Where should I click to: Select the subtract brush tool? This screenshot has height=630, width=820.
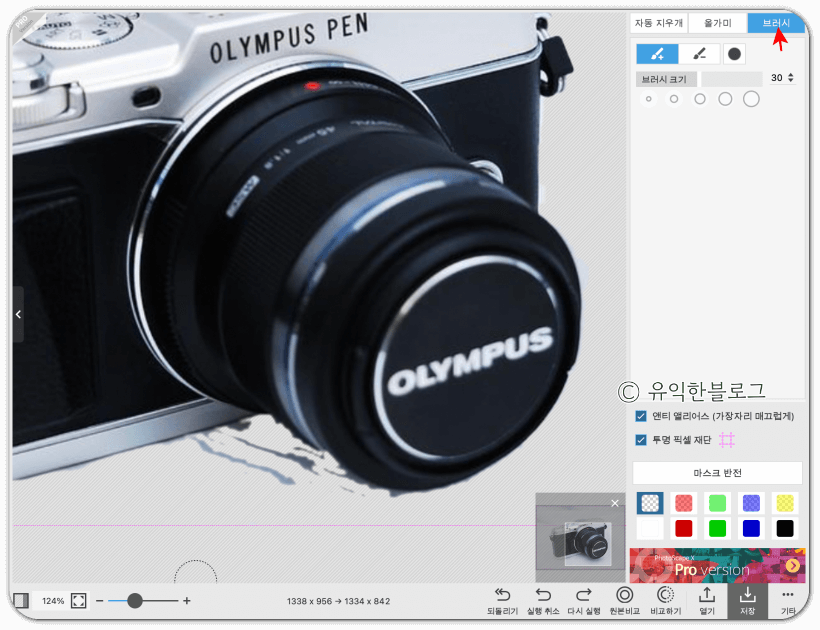[699, 54]
